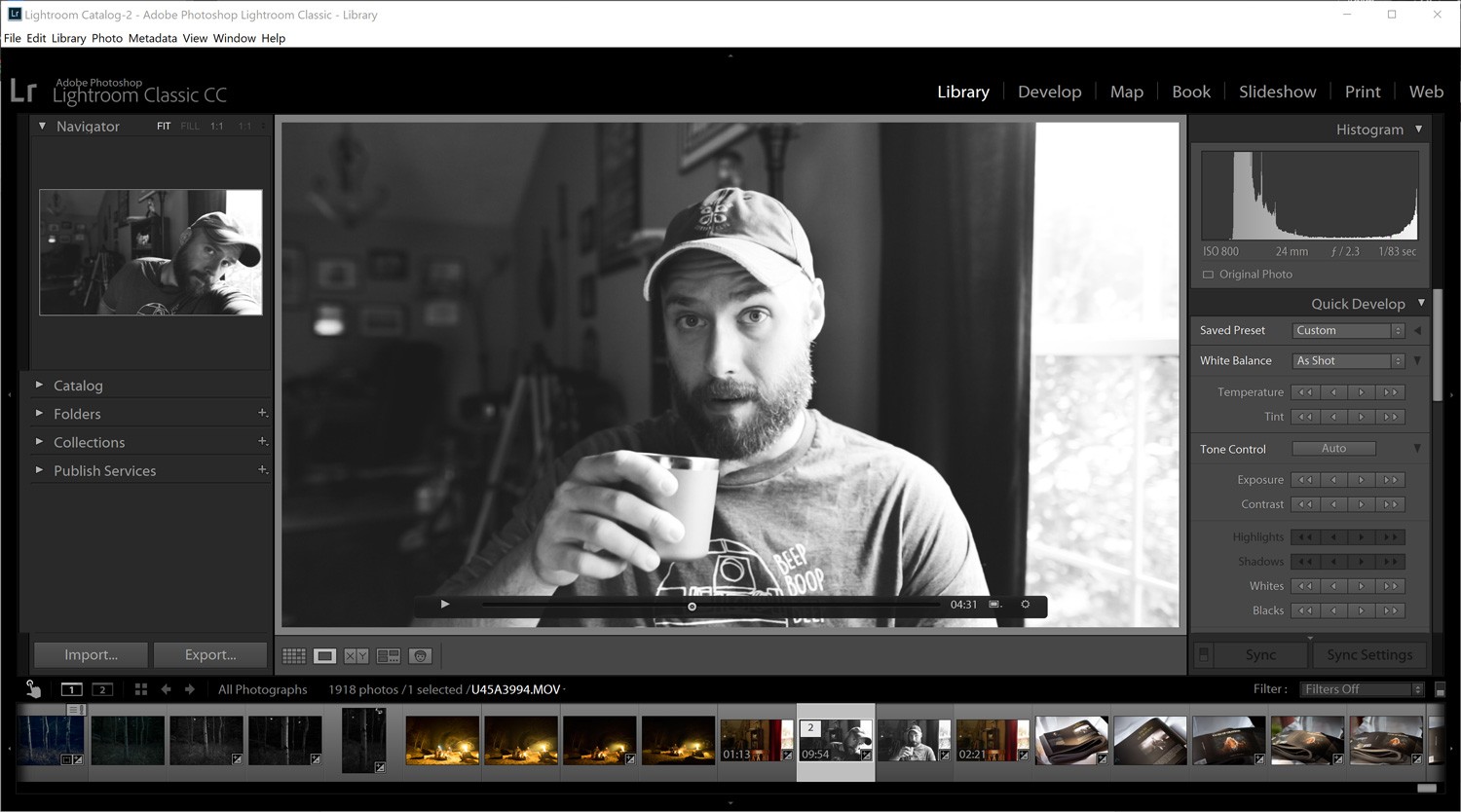
Task: Apply Auto tone control
Action: tap(1333, 448)
